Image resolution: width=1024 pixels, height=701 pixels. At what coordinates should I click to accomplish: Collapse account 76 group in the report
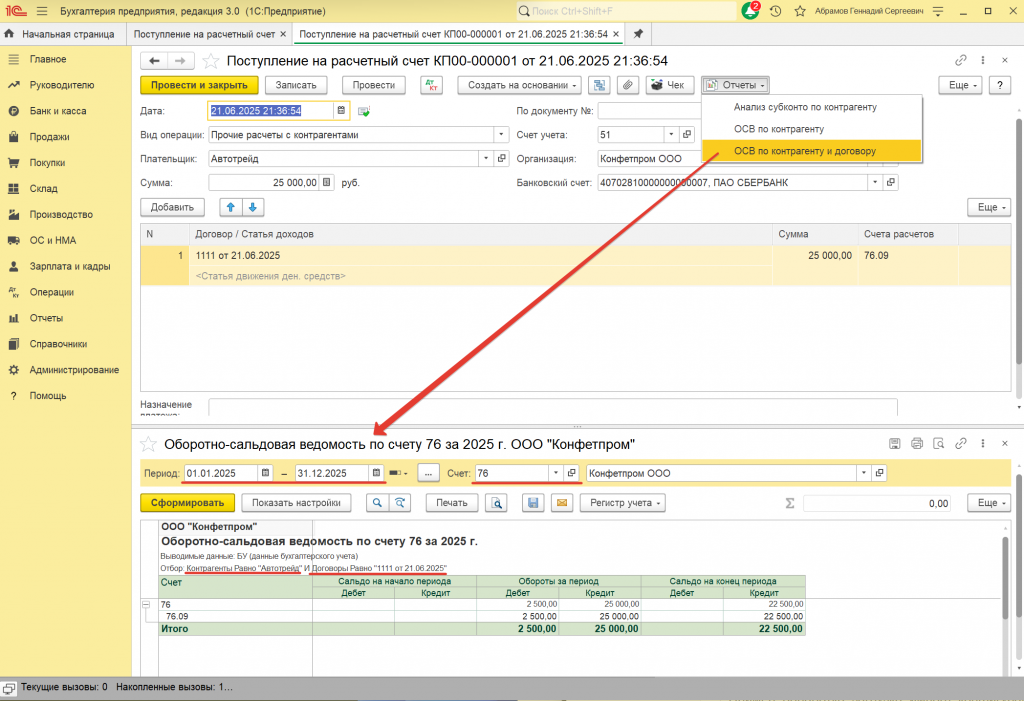click(x=146, y=605)
